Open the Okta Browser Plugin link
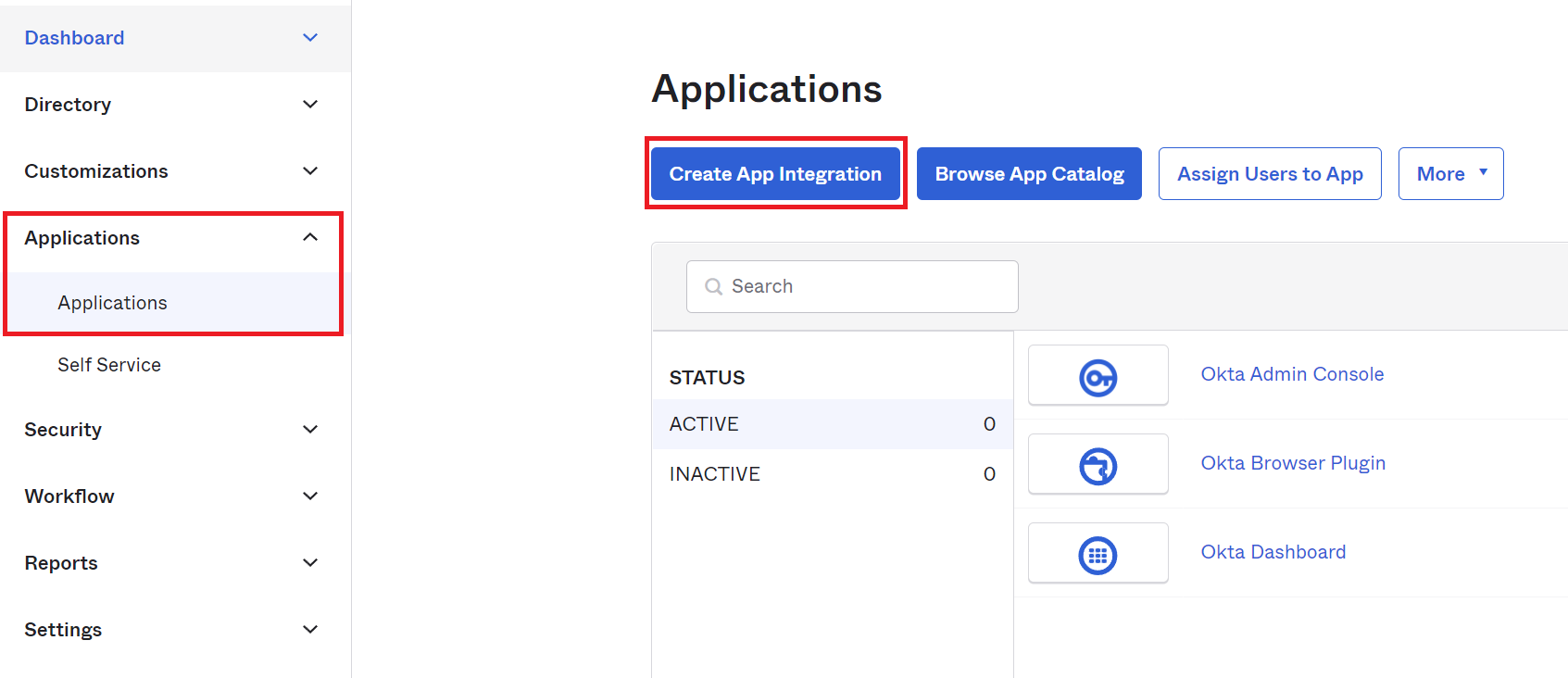The width and height of the screenshot is (1568, 678). [1293, 463]
